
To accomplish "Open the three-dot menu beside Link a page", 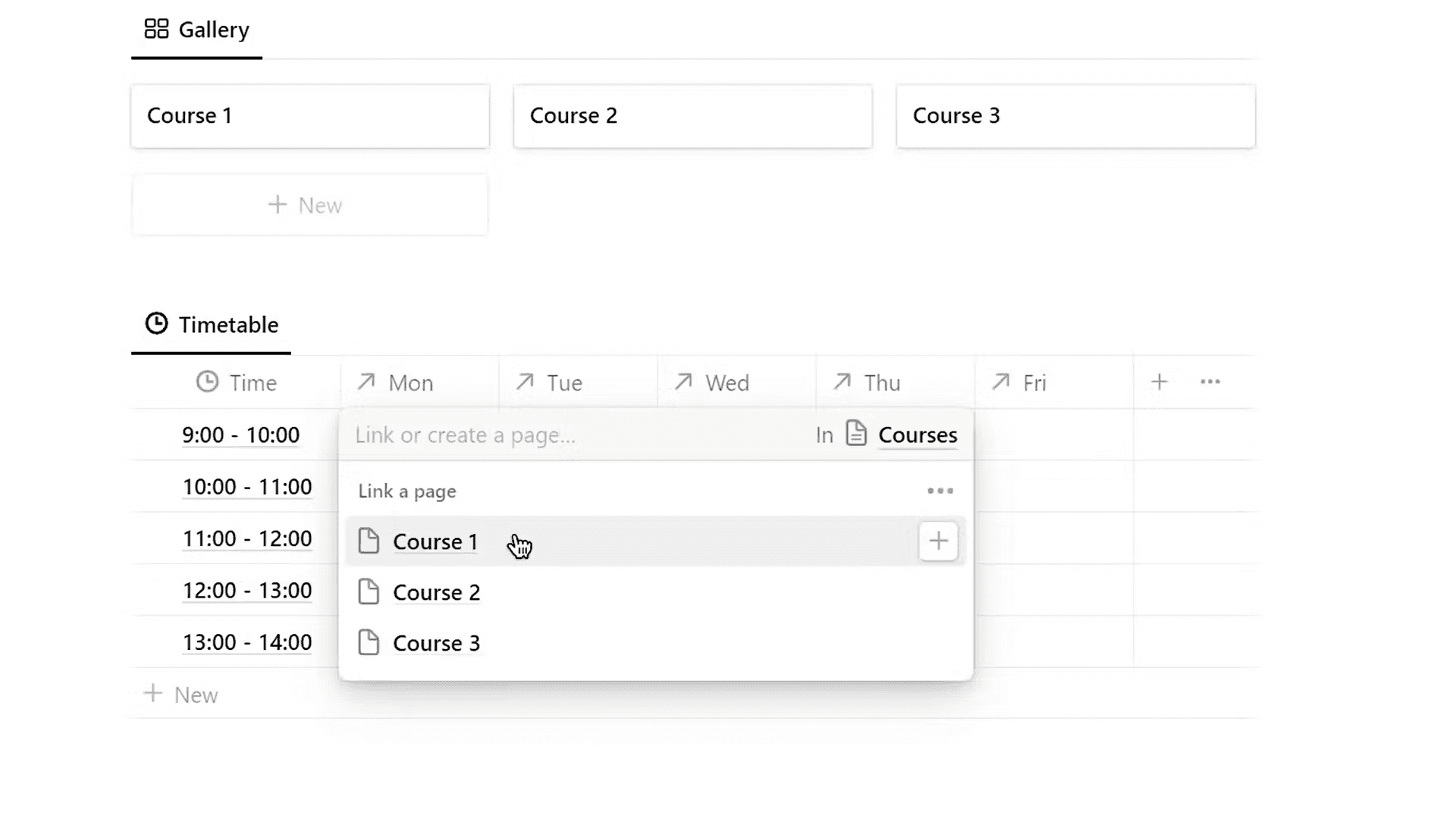I will tap(940, 491).
